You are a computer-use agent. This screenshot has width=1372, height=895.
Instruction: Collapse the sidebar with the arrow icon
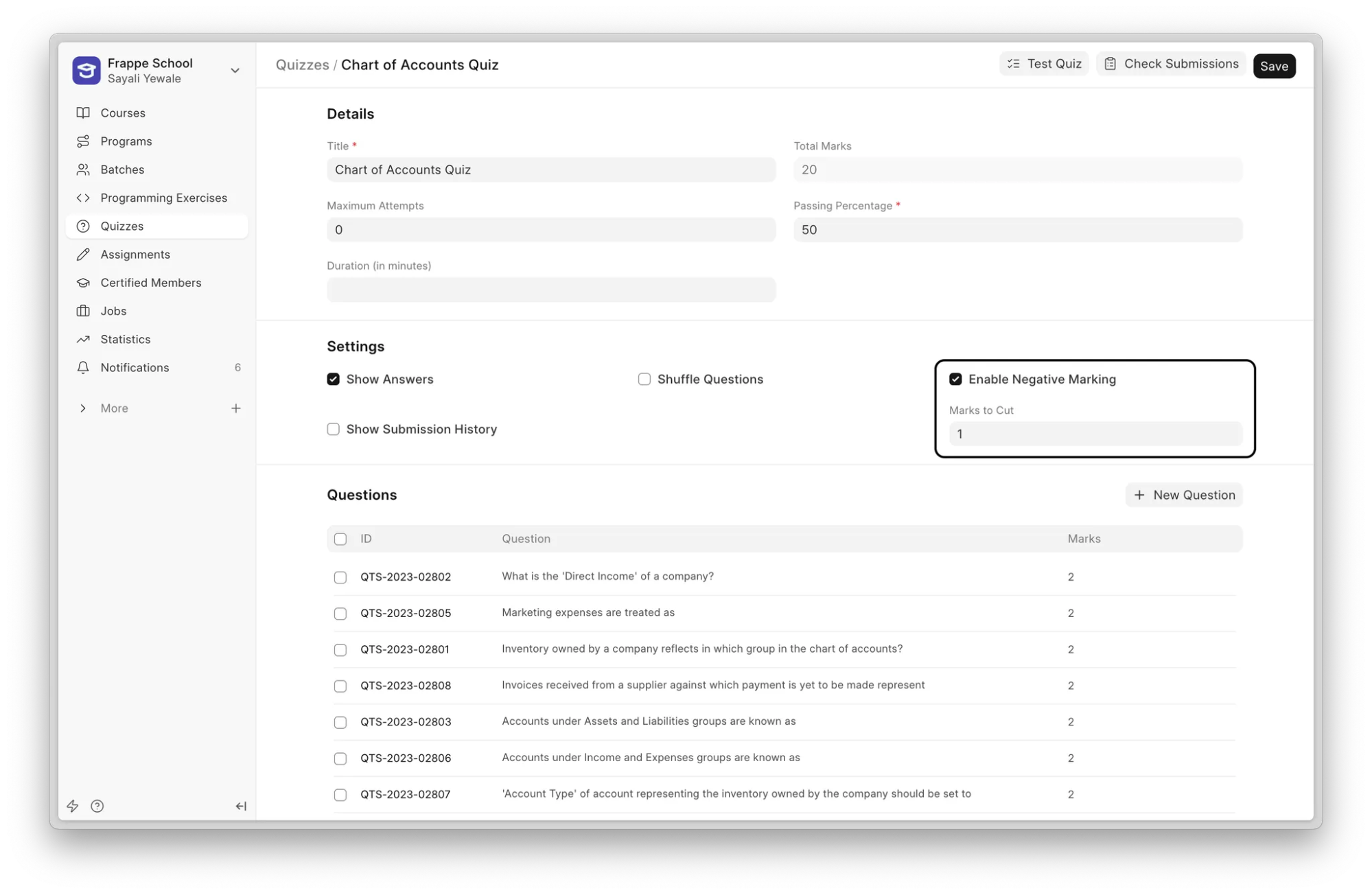(x=241, y=806)
